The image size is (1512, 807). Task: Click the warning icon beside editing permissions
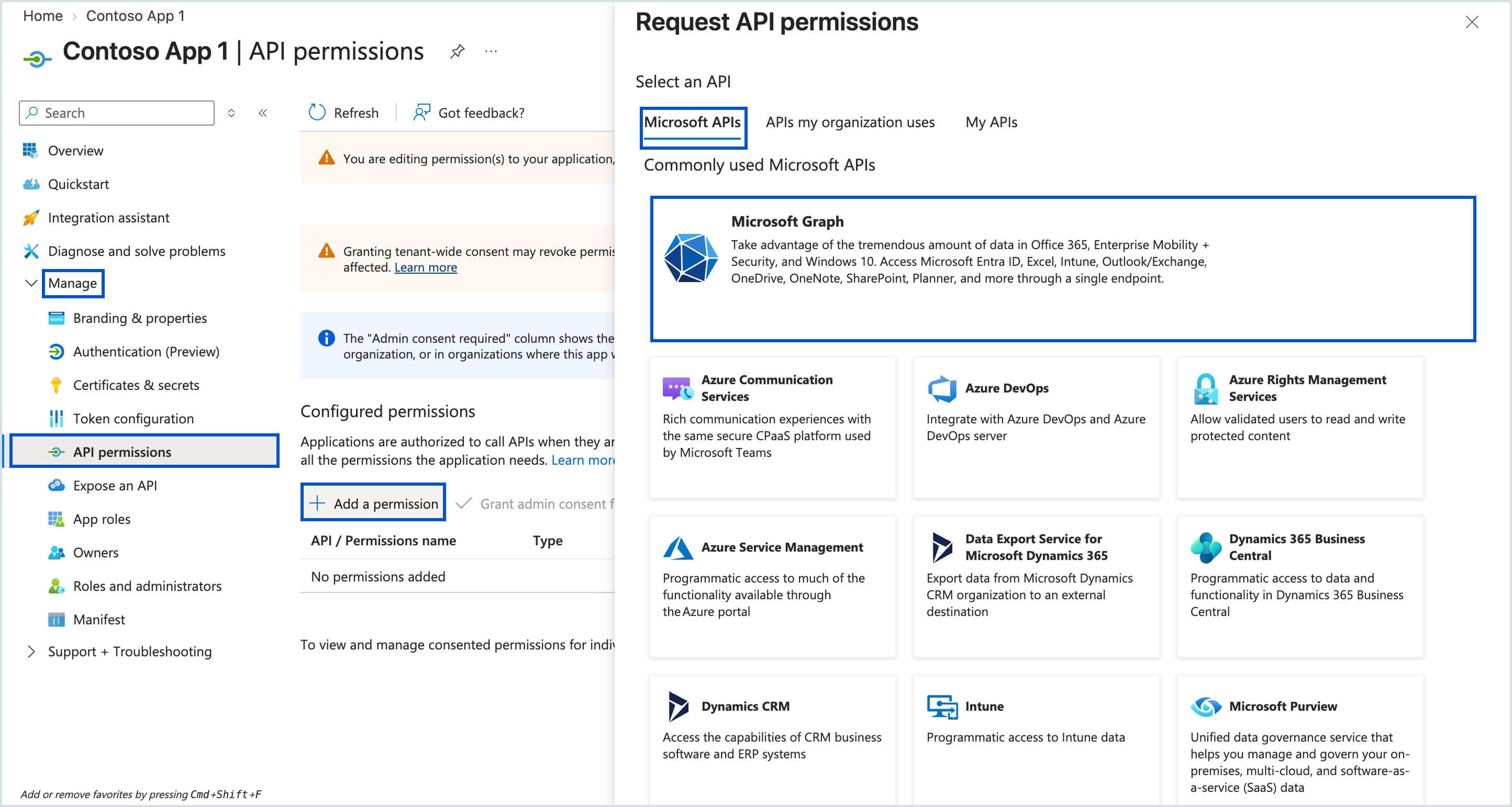(326, 158)
